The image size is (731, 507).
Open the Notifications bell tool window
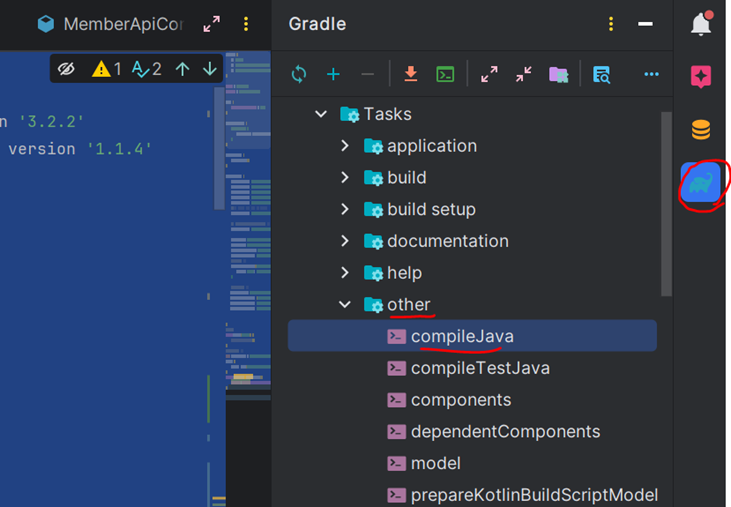701,23
